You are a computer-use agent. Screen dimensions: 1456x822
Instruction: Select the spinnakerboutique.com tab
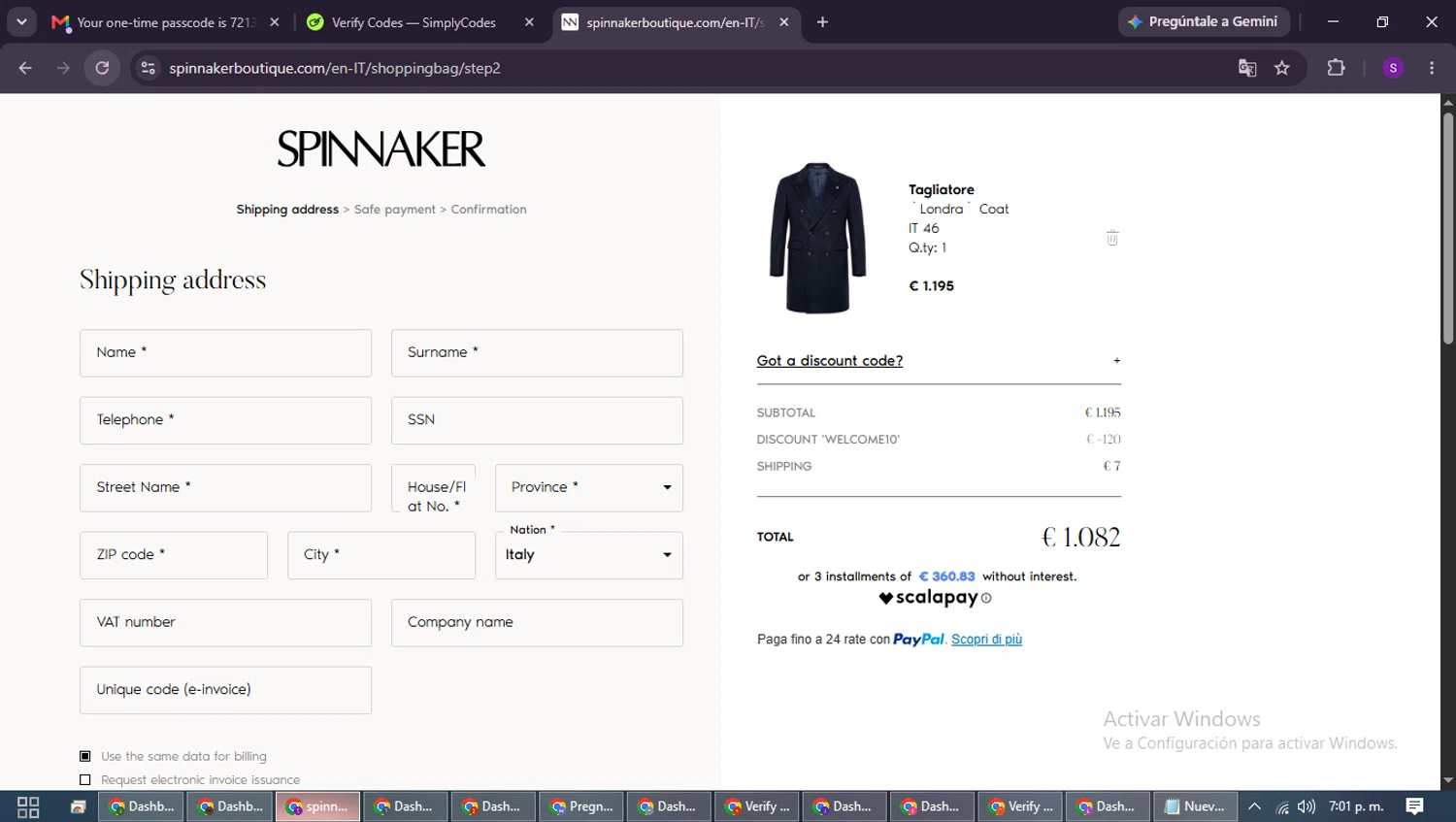click(675, 22)
